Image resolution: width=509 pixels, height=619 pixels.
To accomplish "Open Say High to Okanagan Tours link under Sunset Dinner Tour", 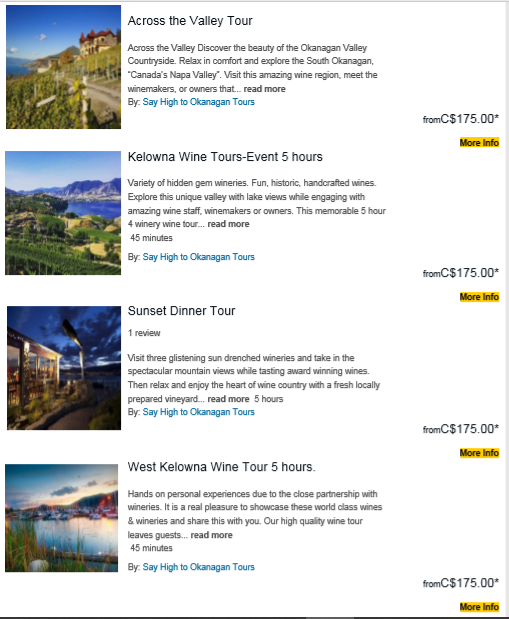I will coord(199,412).
